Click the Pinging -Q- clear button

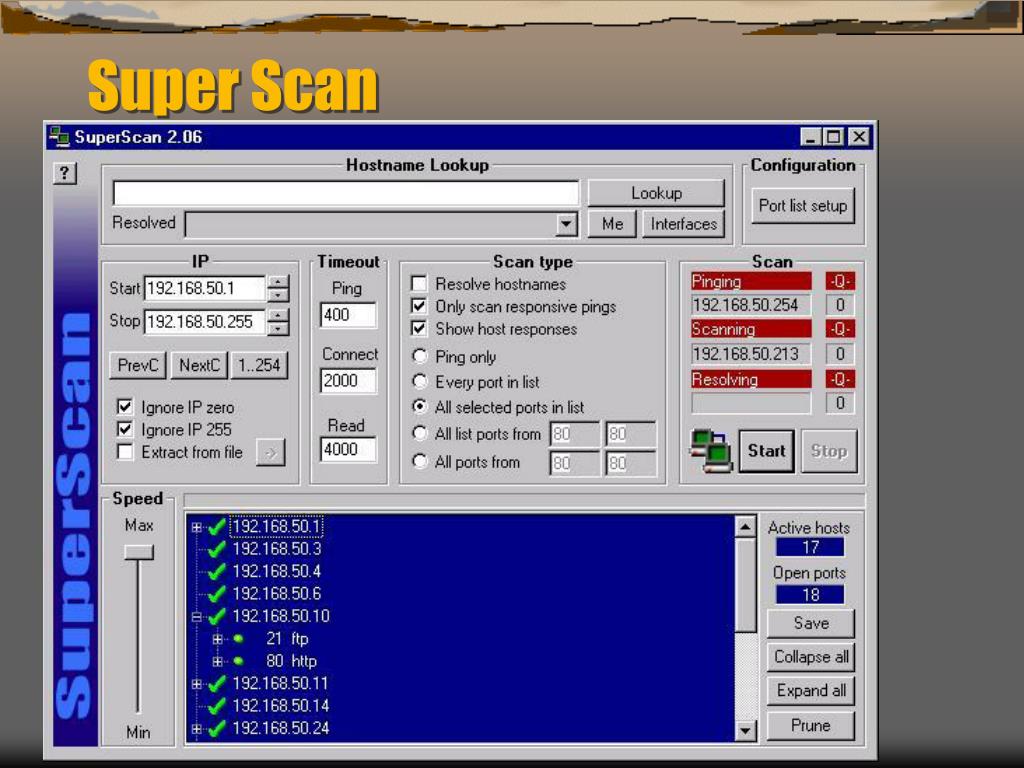point(840,281)
